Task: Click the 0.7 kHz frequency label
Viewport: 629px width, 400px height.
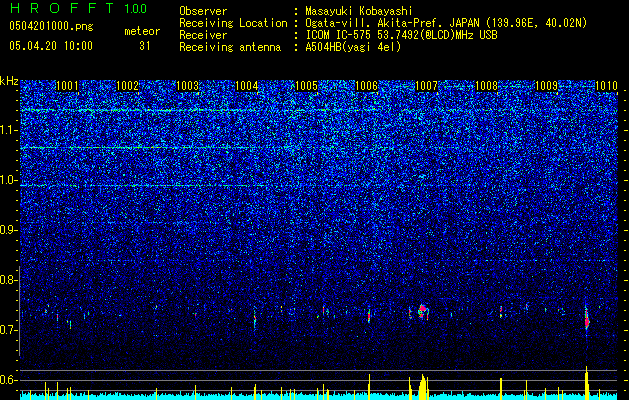Action: [8, 330]
